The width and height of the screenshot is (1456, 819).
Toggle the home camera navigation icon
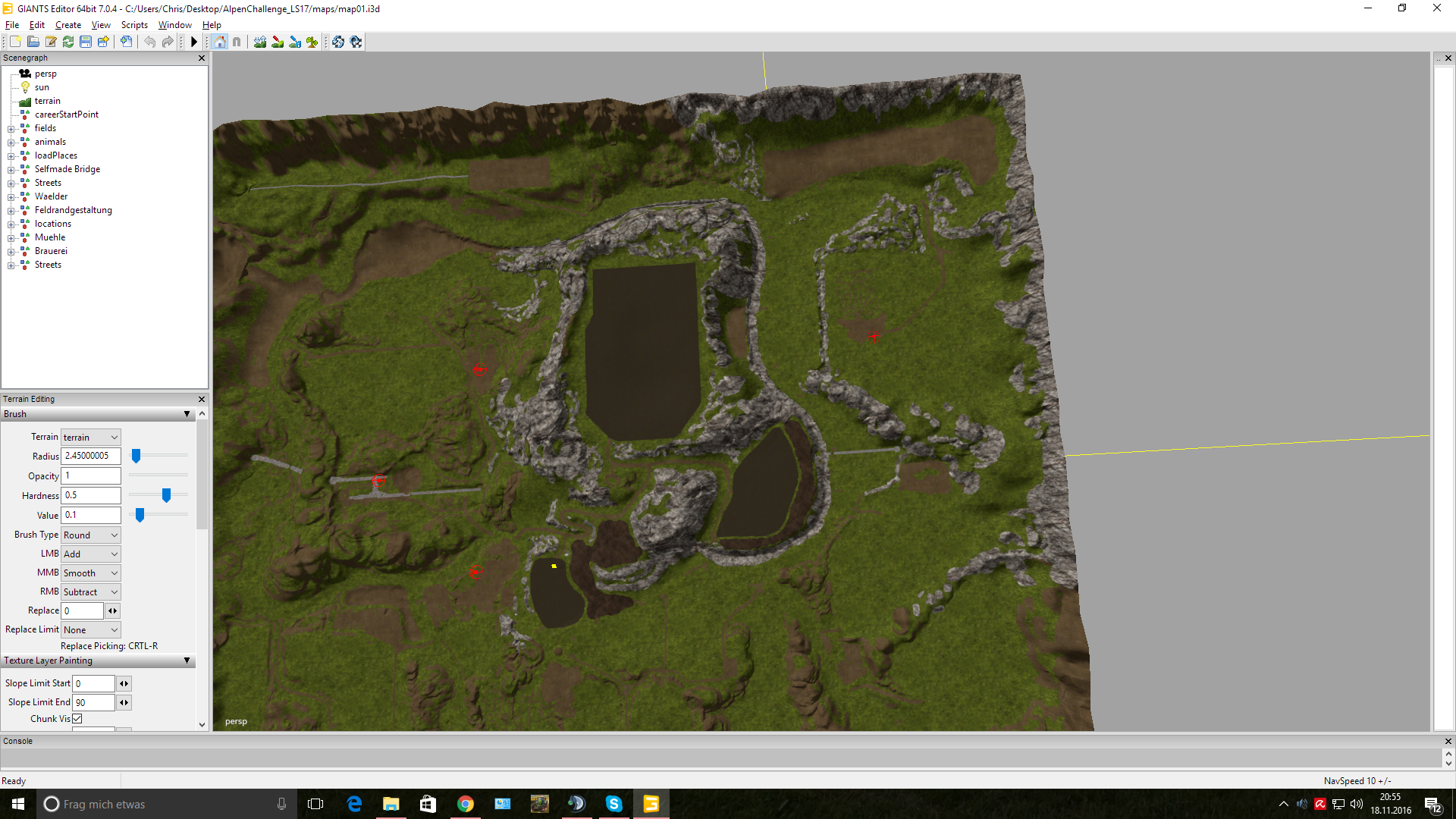220,42
